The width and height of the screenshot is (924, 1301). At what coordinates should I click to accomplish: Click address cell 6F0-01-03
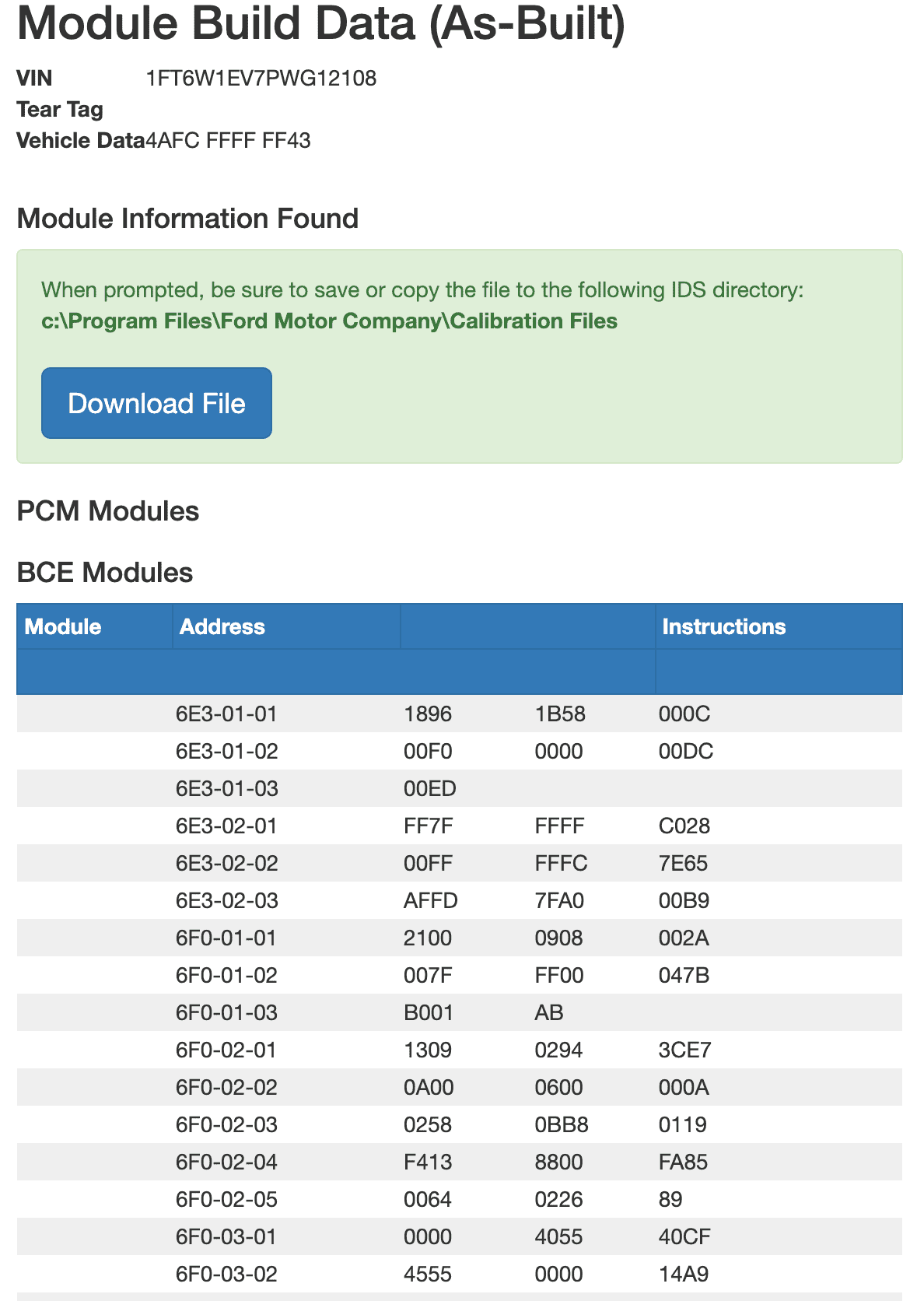coord(226,1012)
